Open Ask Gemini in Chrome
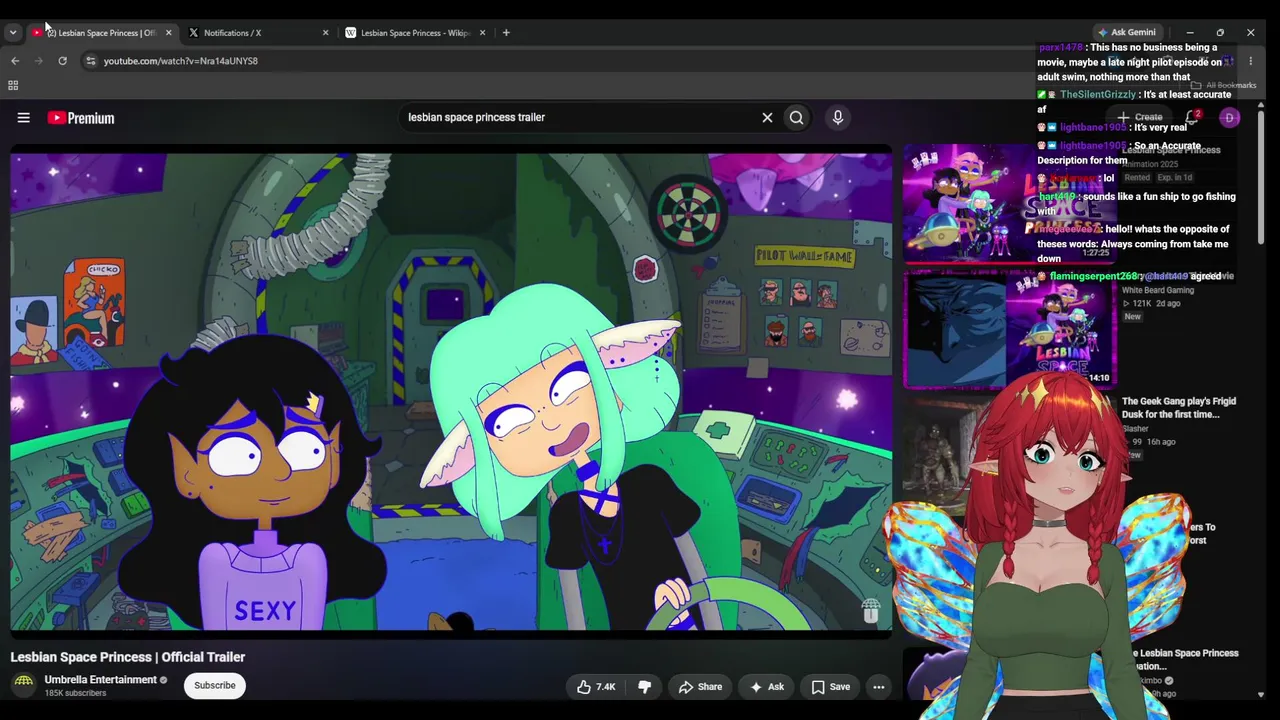 click(1126, 33)
